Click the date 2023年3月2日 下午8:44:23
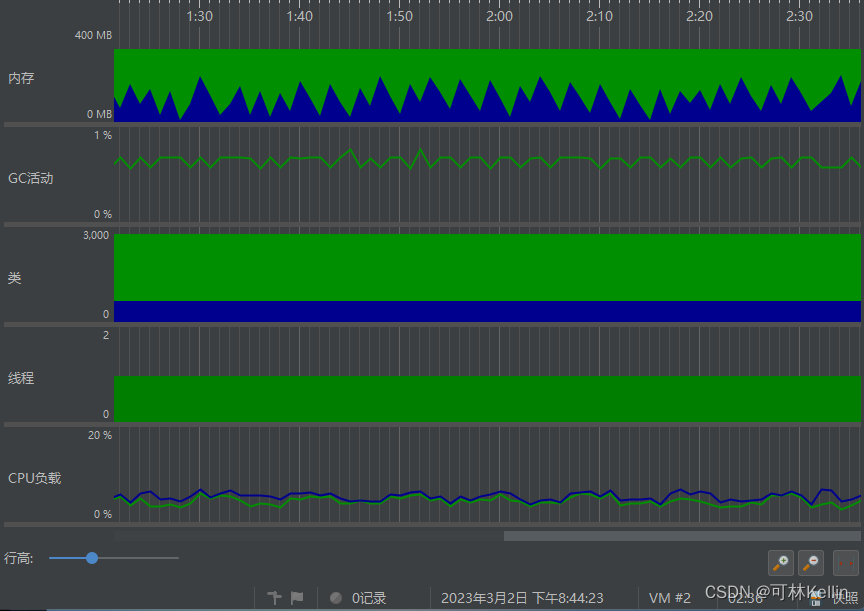 522,598
